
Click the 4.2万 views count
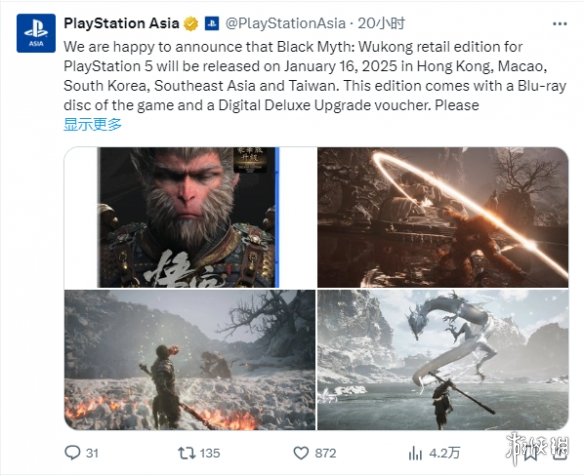pyautogui.click(x=444, y=453)
